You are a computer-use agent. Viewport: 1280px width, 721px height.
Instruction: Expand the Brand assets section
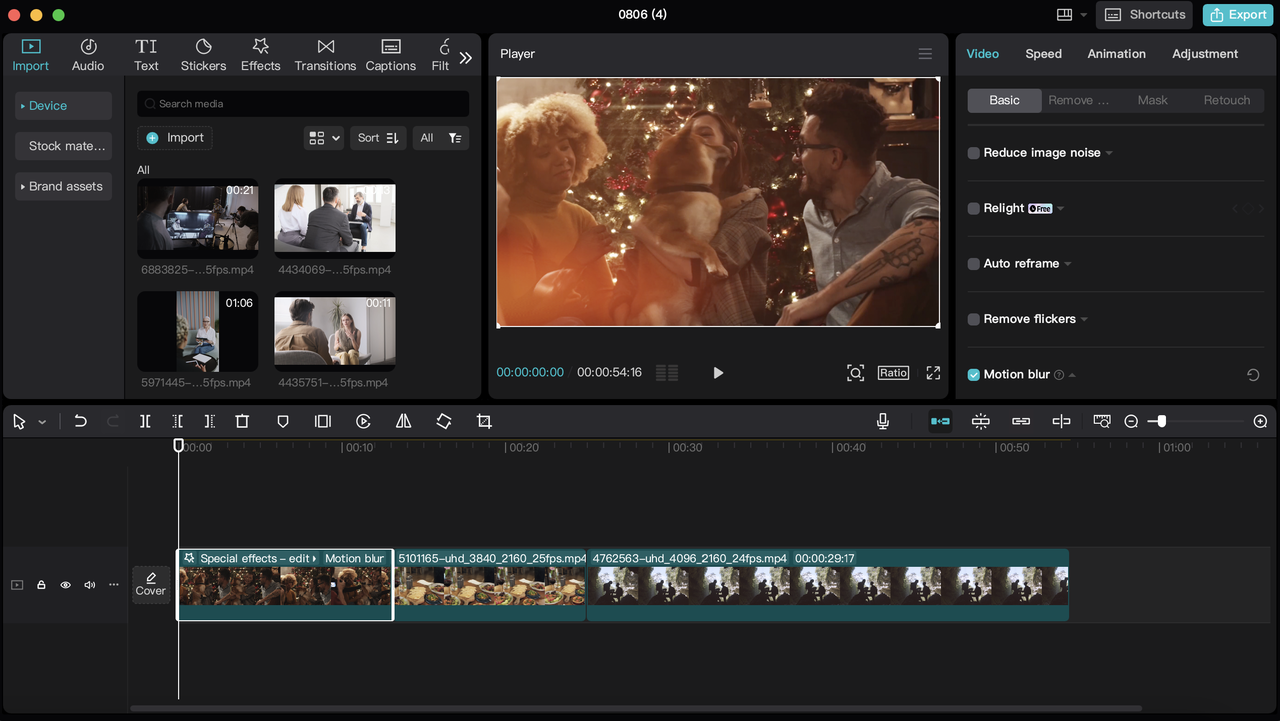63,186
